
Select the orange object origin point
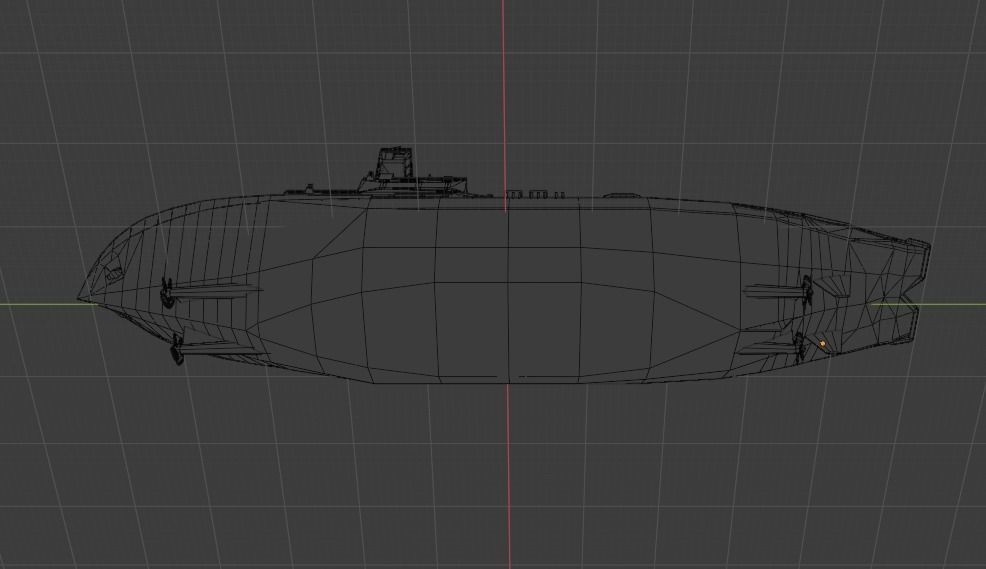click(x=823, y=344)
